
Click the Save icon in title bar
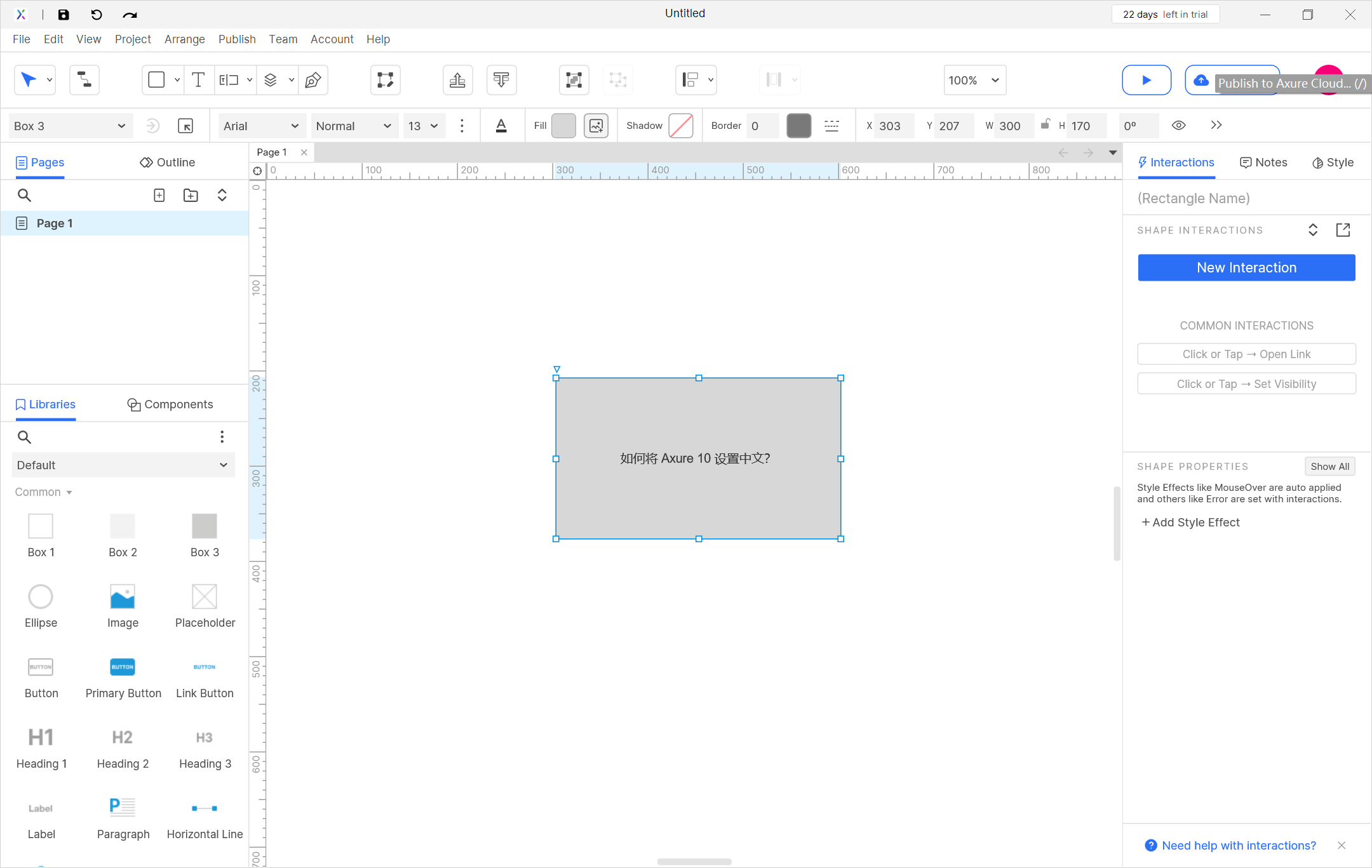pos(64,15)
